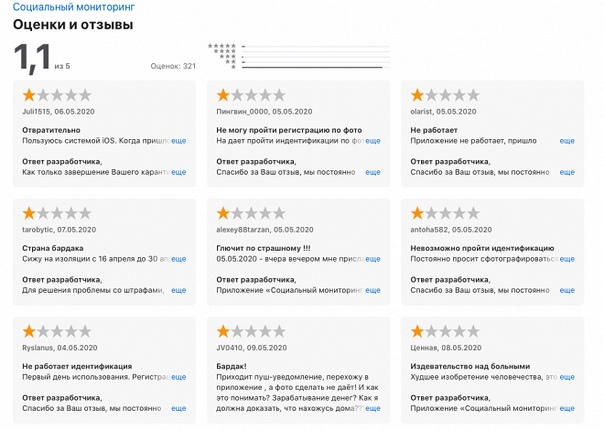Expand olarist review 'Не работает'
This screenshot has width=604, height=430.
click(x=567, y=141)
